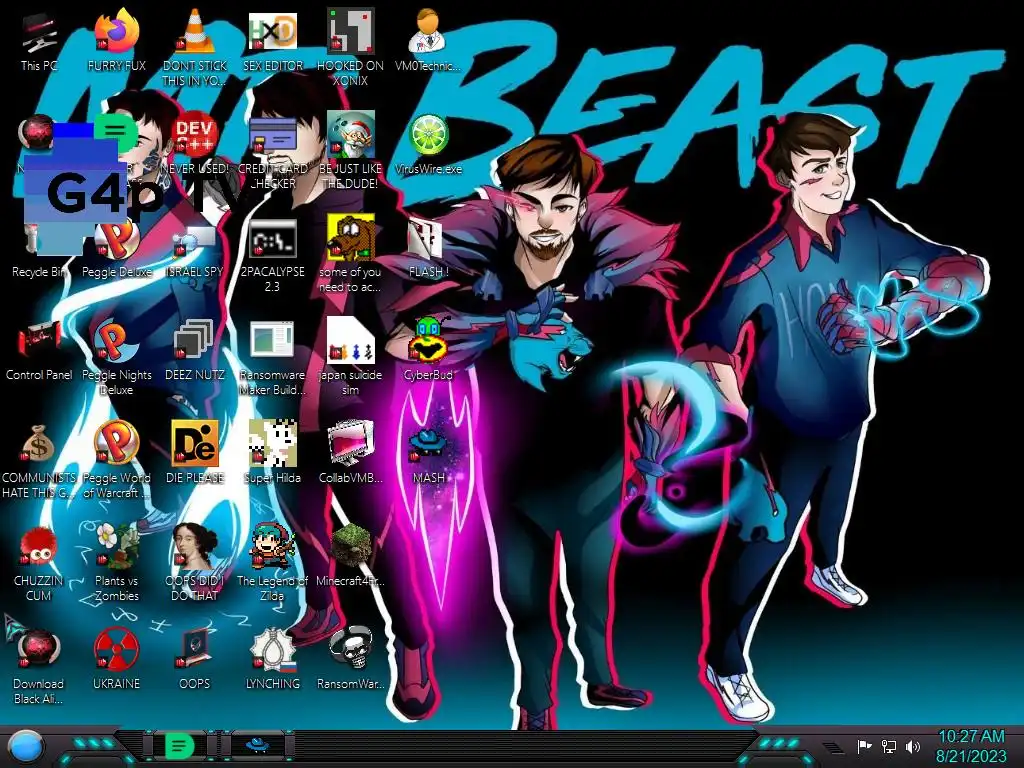The width and height of the screenshot is (1024, 768).
Task: Open the money bag COMMUNISTS HATE THIS shortcut
Action: coord(39,460)
